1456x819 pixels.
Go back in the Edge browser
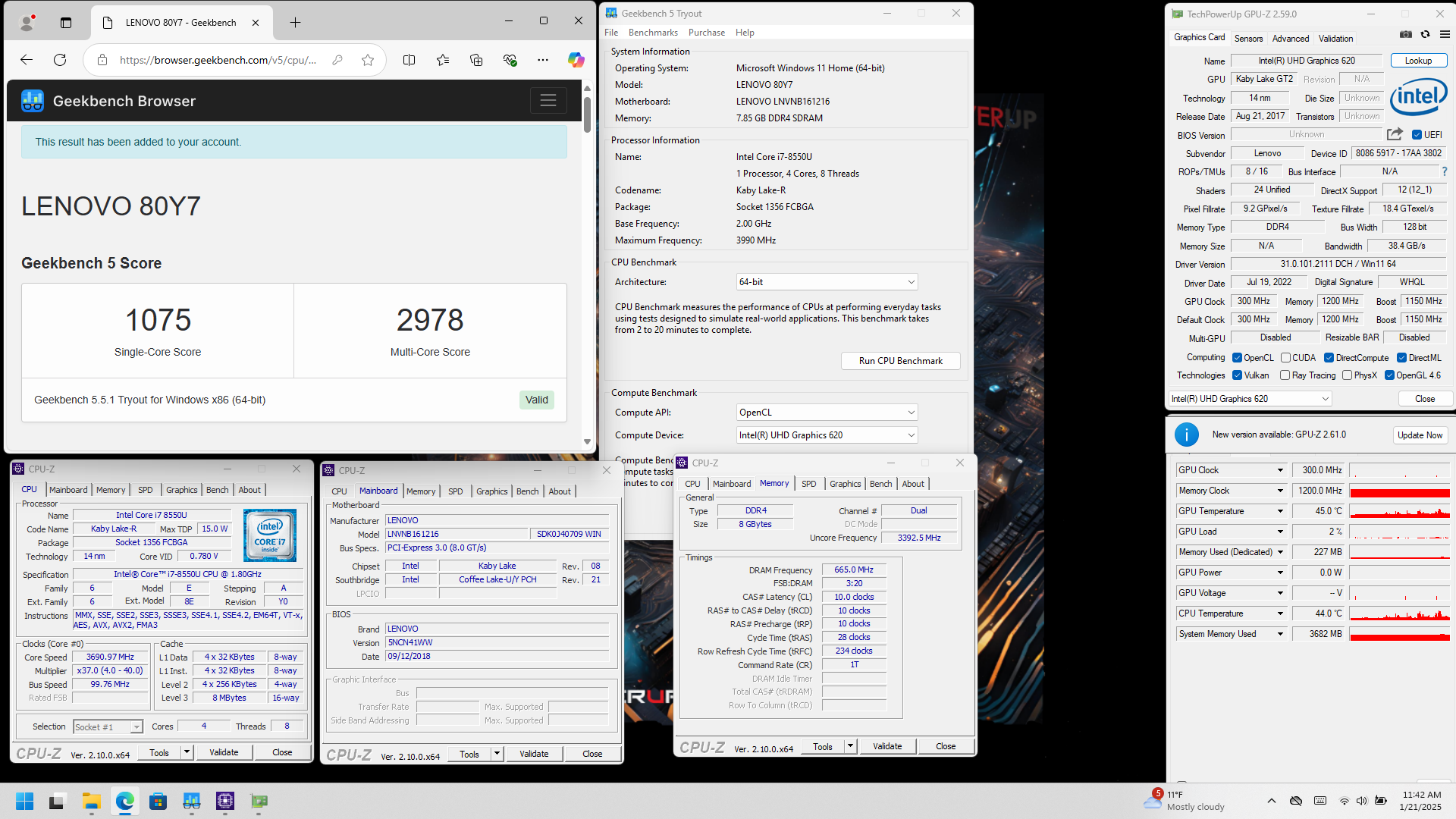coord(27,60)
